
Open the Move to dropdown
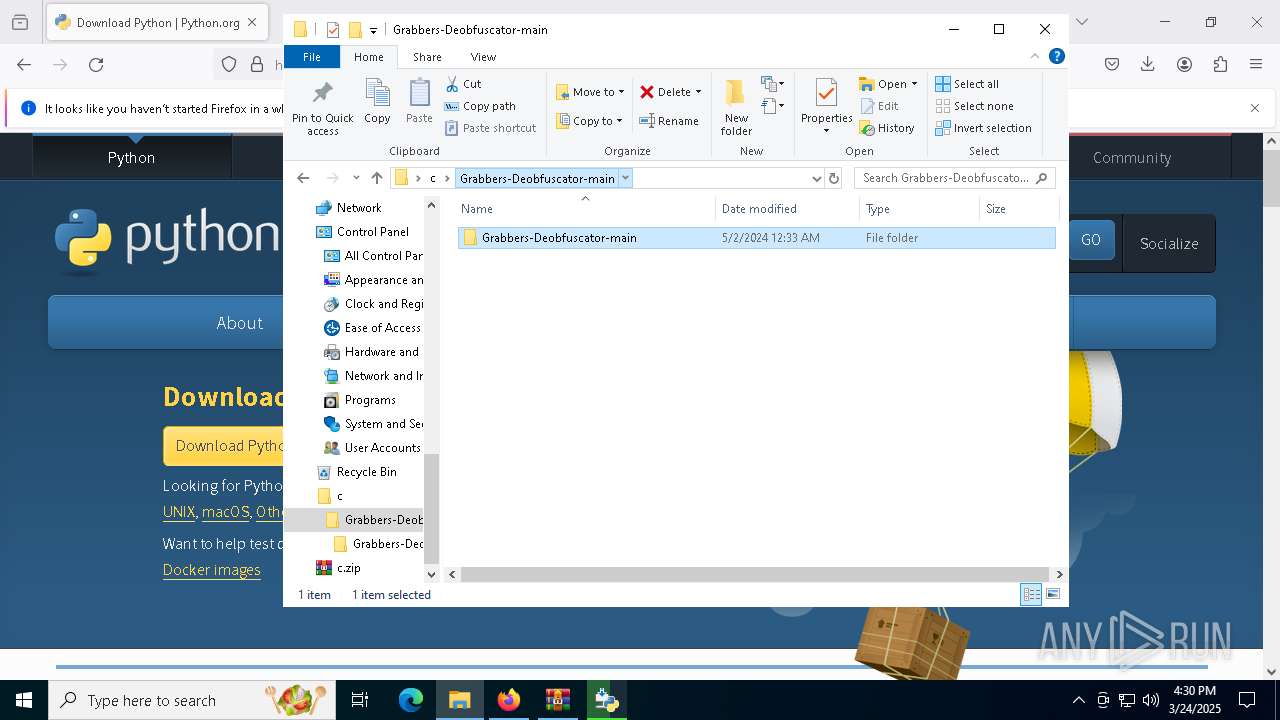click(x=590, y=92)
